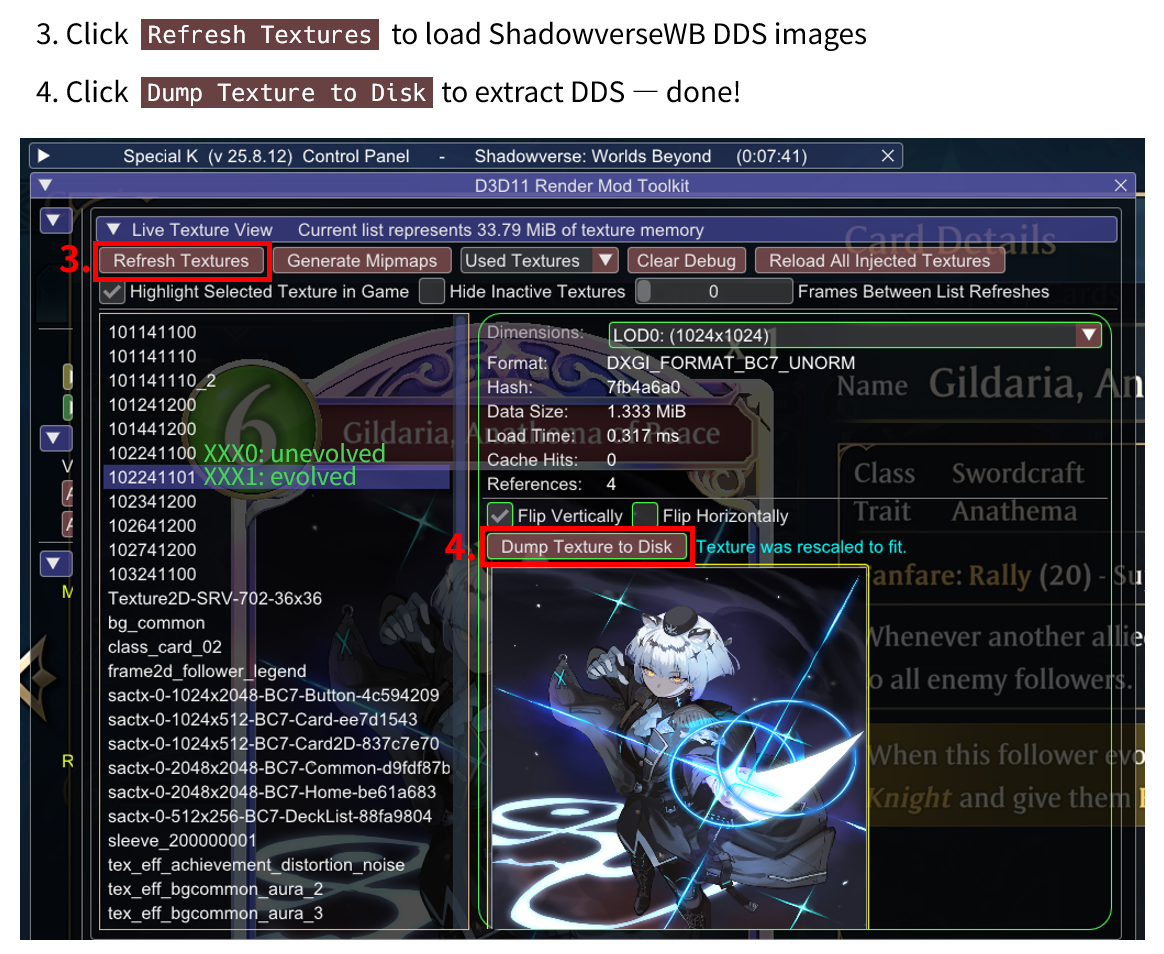The width and height of the screenshot is (1164, 954).
Task: Click Reload All Injected Textures
Action: (879, 261)
